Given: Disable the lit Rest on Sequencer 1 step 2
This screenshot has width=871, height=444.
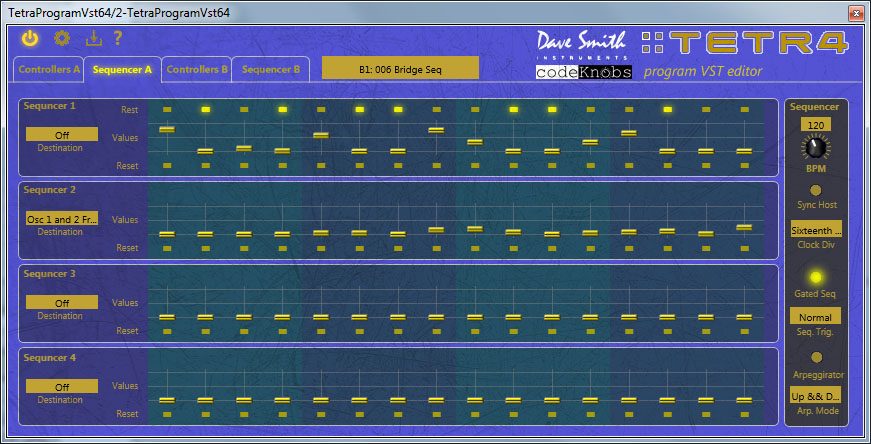Looking at the screenshot, I should point(206,109).
